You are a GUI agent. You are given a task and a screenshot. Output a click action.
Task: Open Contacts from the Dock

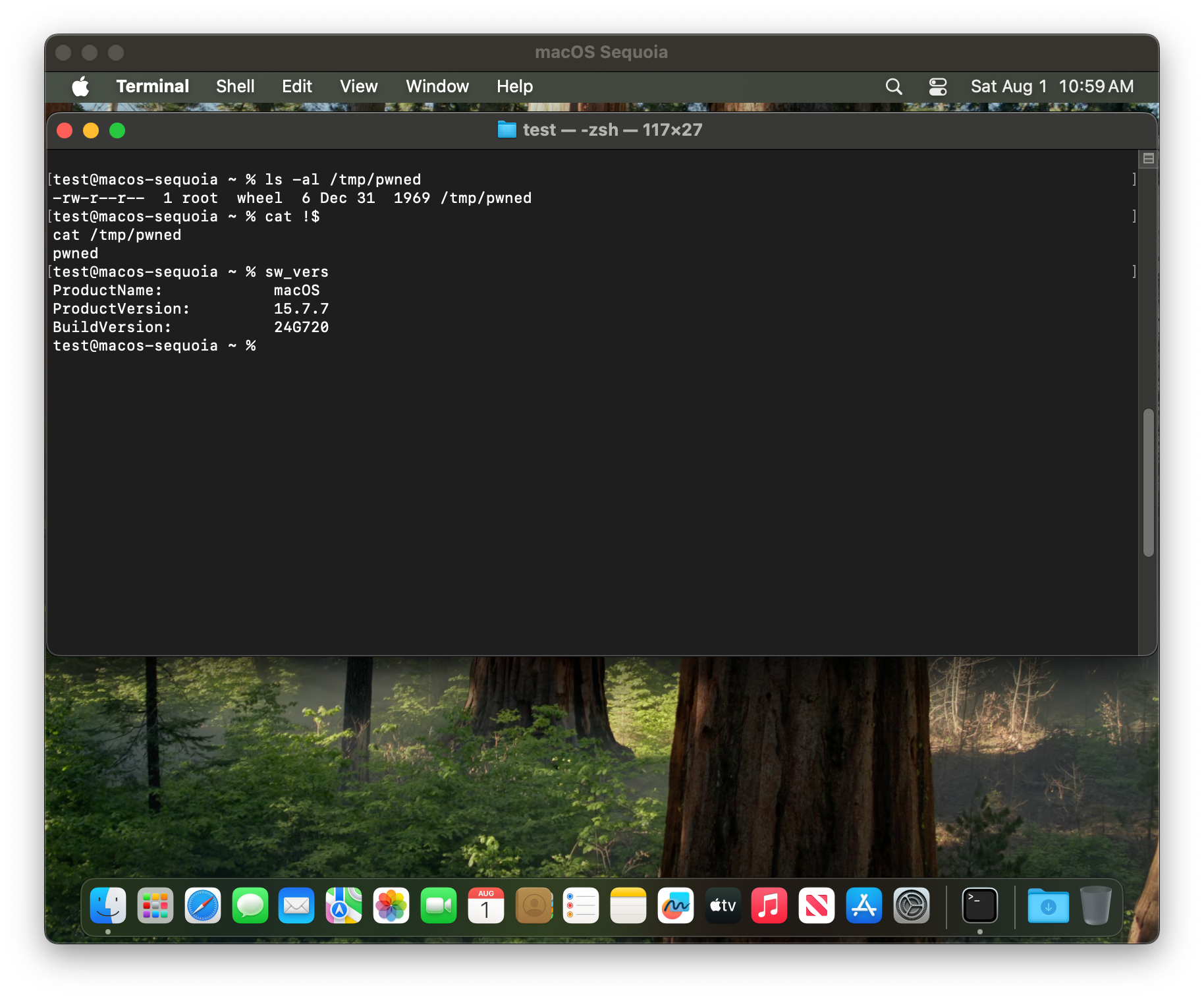[x=534, y=905]
